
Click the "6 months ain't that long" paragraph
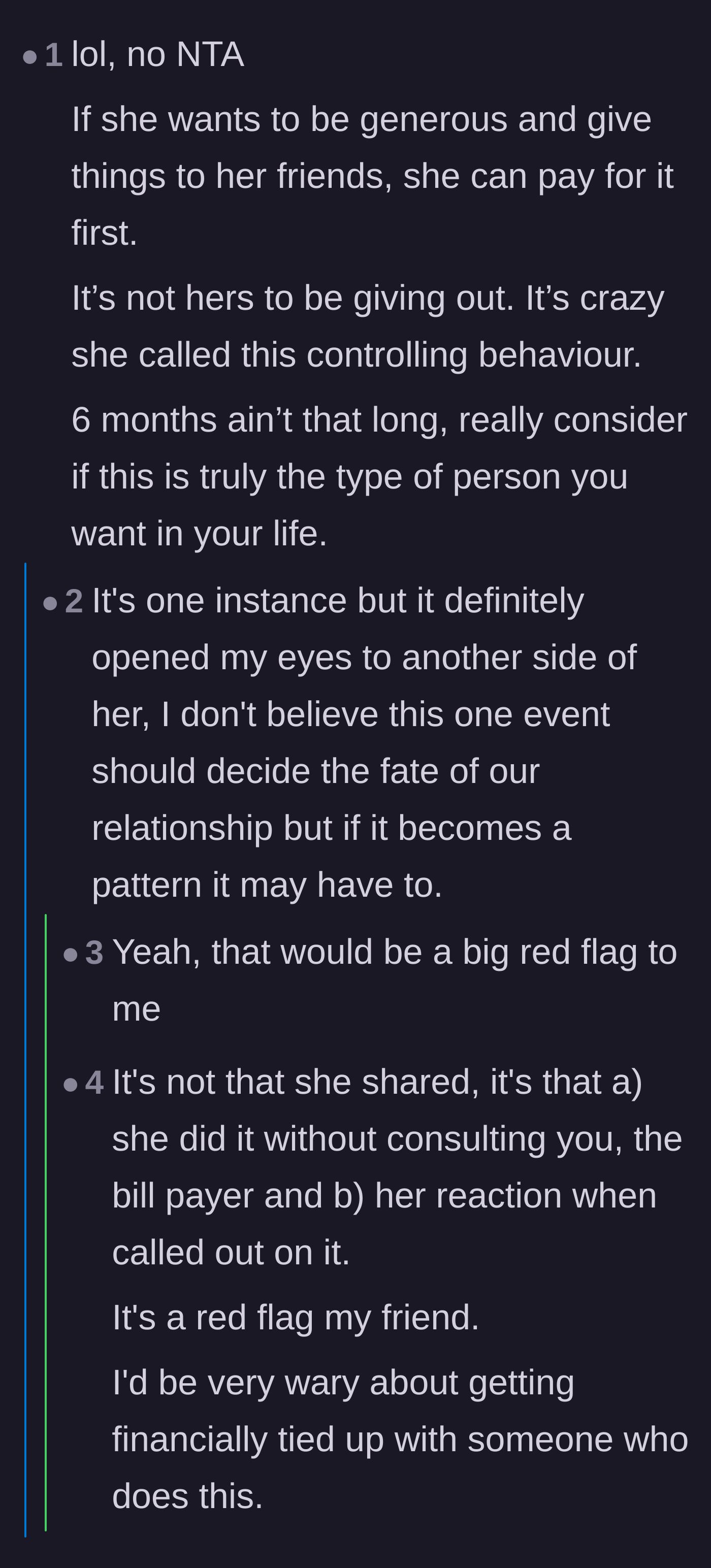pyautogui.click(x=379, y=477)
